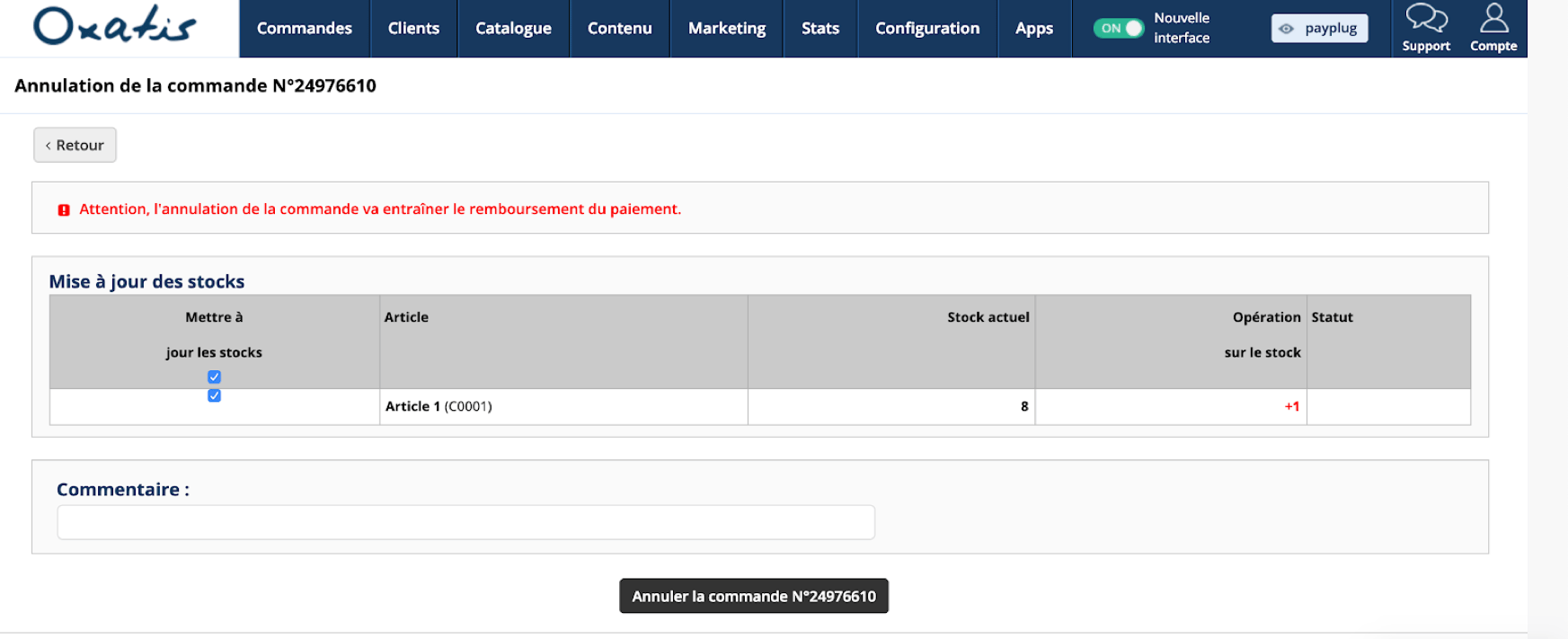The image size is (1568, 639).
Task: Select the Article 1 (C0001) cell
Action: (563, 406)
